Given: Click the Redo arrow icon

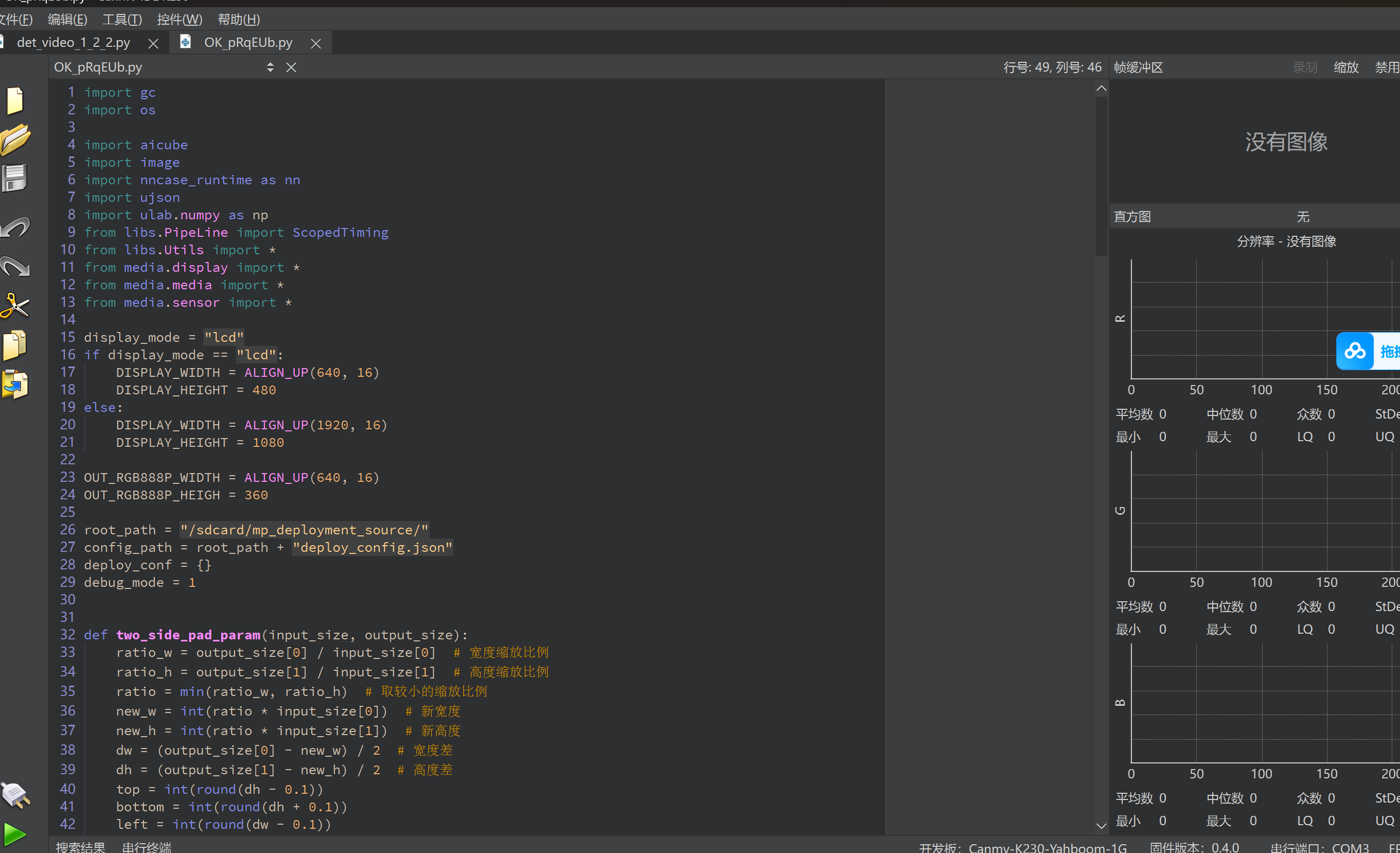Looking at the screenshot, I should 15,266.
